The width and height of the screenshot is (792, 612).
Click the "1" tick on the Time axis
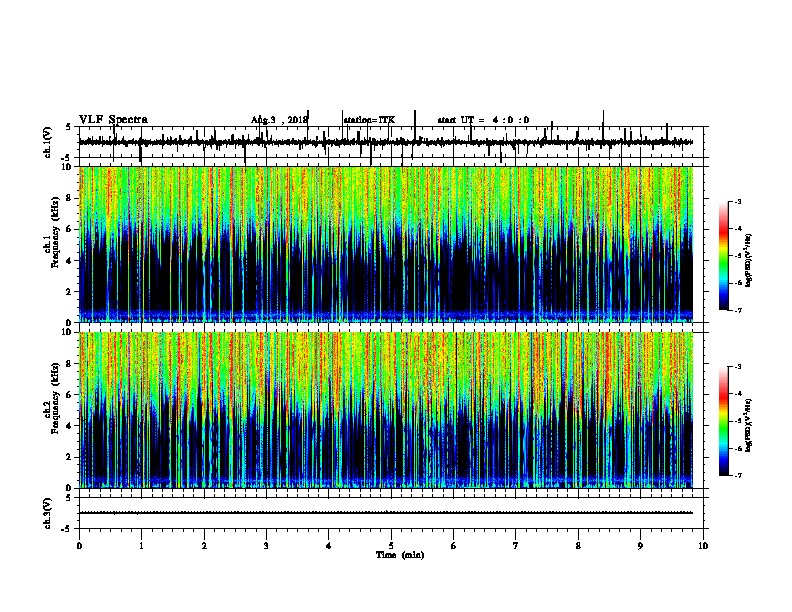[x=141, y=546]
